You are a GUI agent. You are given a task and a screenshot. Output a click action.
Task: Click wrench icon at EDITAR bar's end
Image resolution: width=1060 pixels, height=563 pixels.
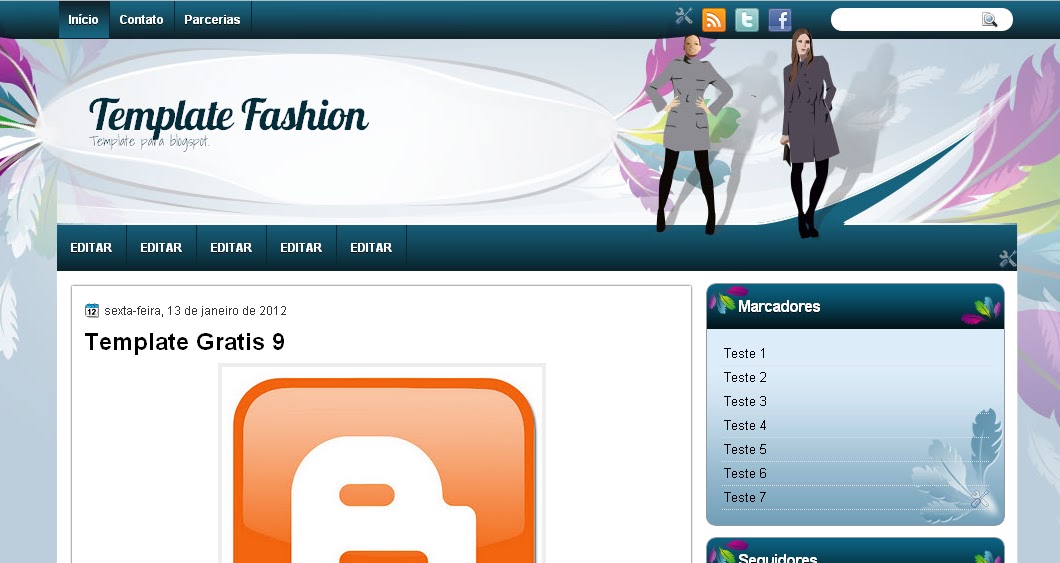click(x=1007, y=258)
